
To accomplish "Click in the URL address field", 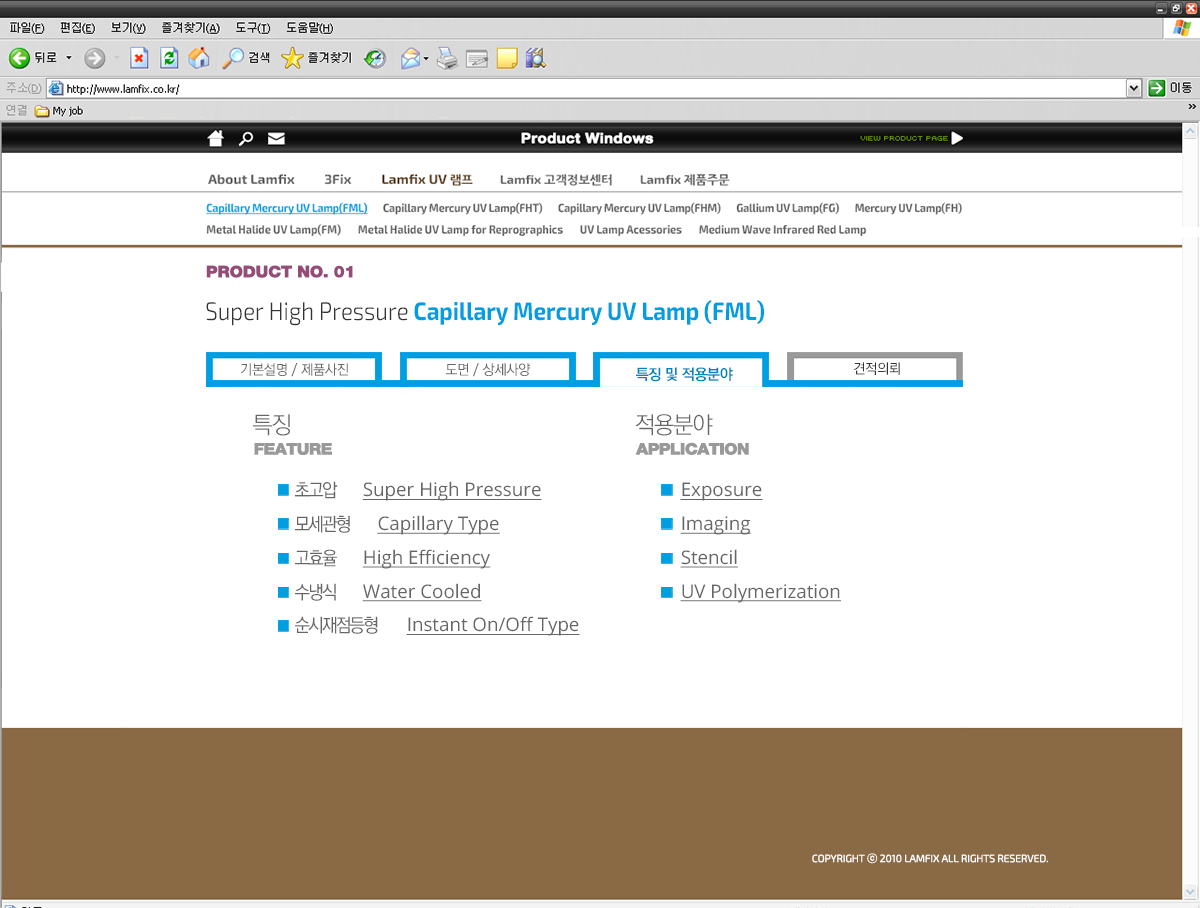I will (x=590, y=88).
